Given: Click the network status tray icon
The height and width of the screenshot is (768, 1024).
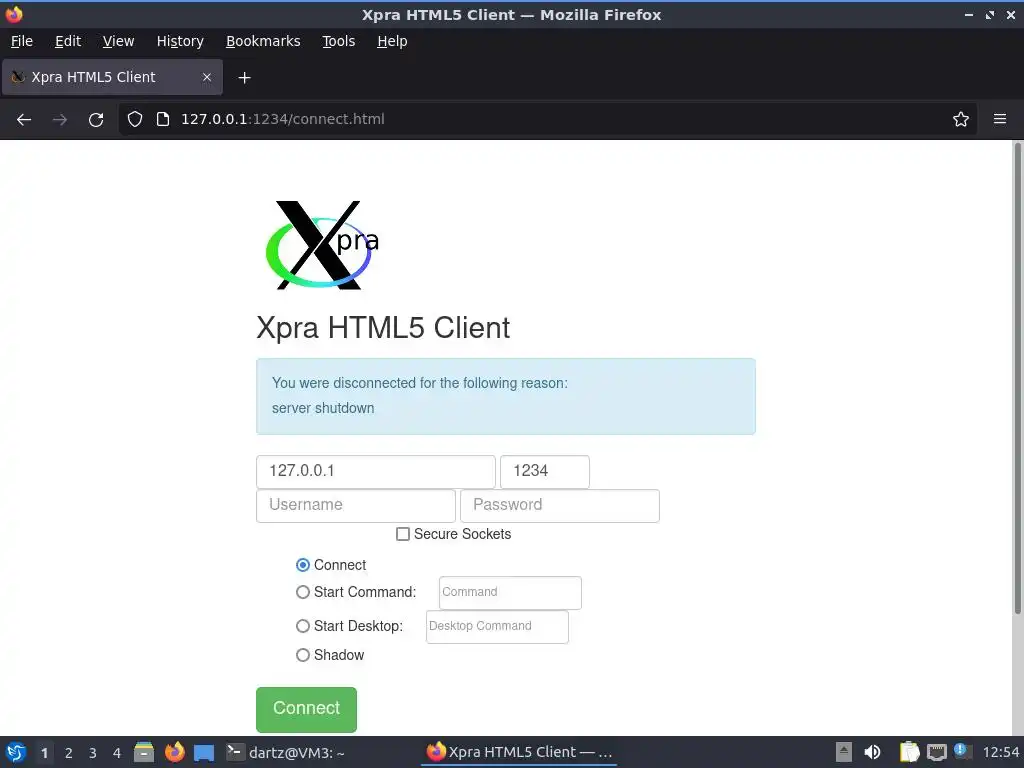Looking at the screenshot, I should pos(936,752).
